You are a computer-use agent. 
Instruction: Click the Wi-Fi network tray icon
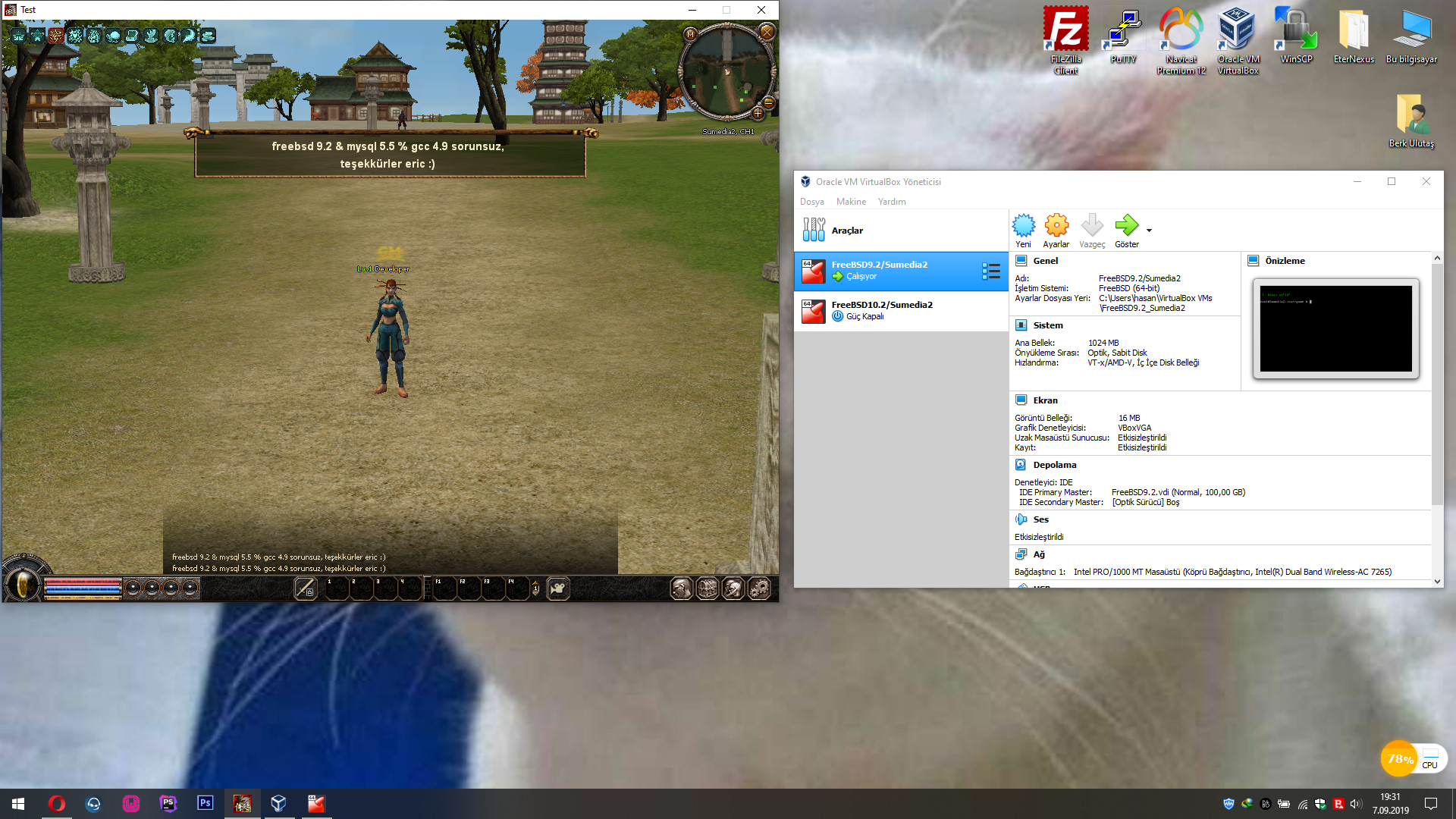coord(1302,804)
